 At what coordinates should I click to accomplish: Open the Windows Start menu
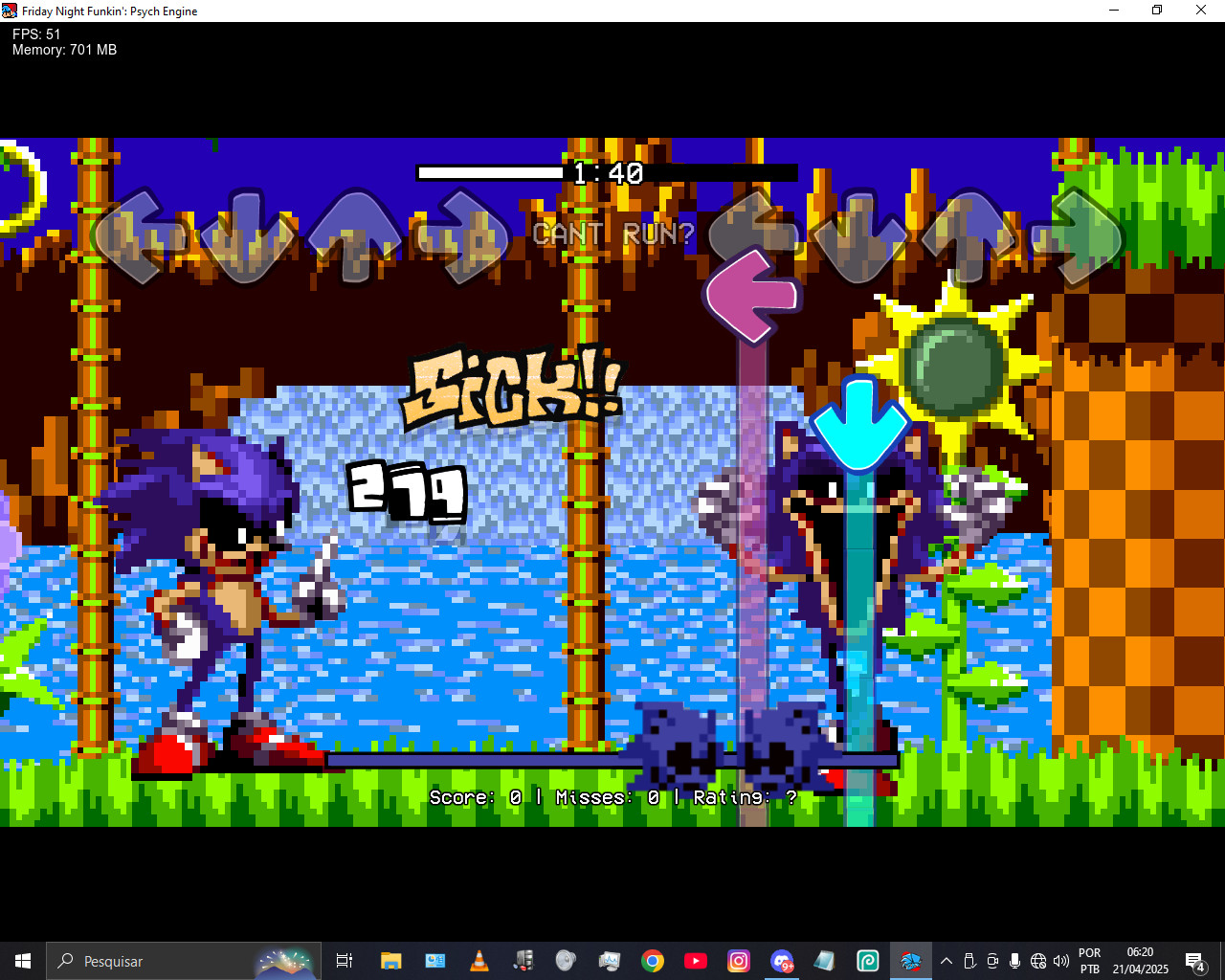(x=23, y=961)
